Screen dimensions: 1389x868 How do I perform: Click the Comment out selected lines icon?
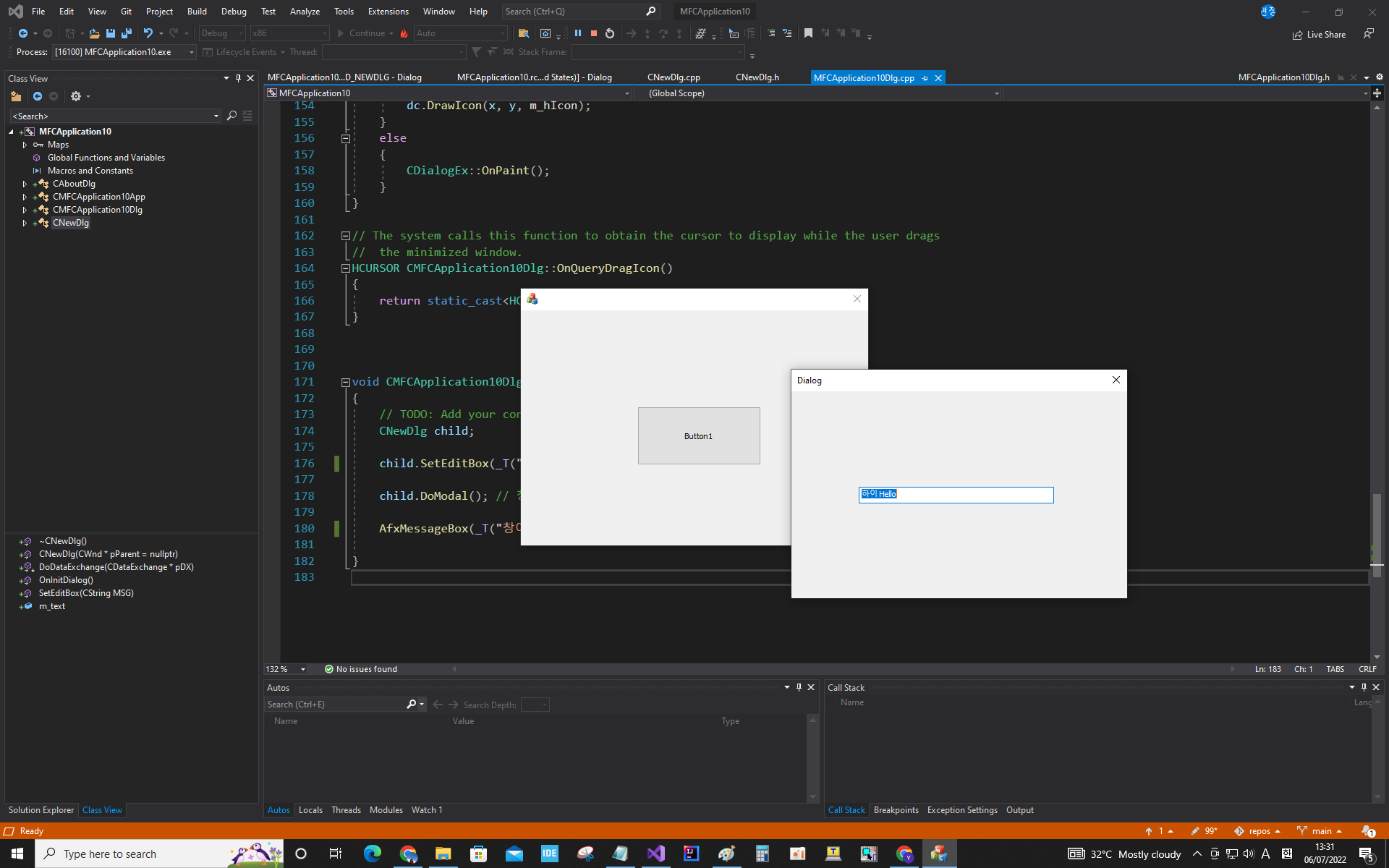[771, 33]
